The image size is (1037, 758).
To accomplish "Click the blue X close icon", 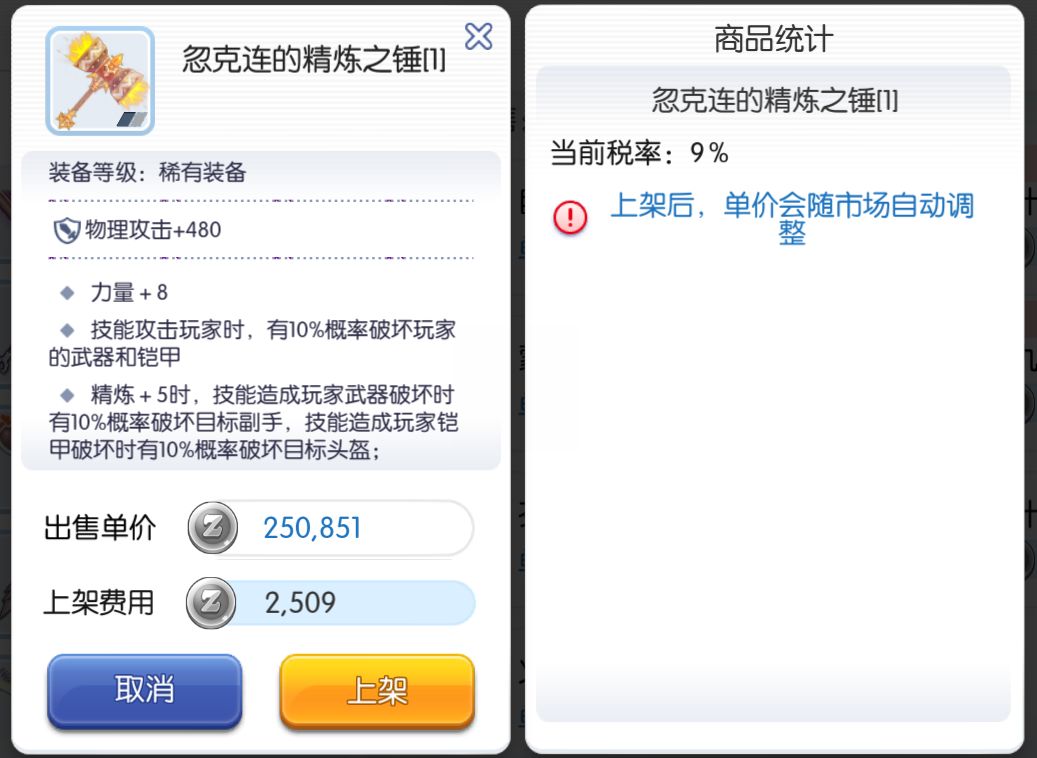I will [x=479, y=37].
